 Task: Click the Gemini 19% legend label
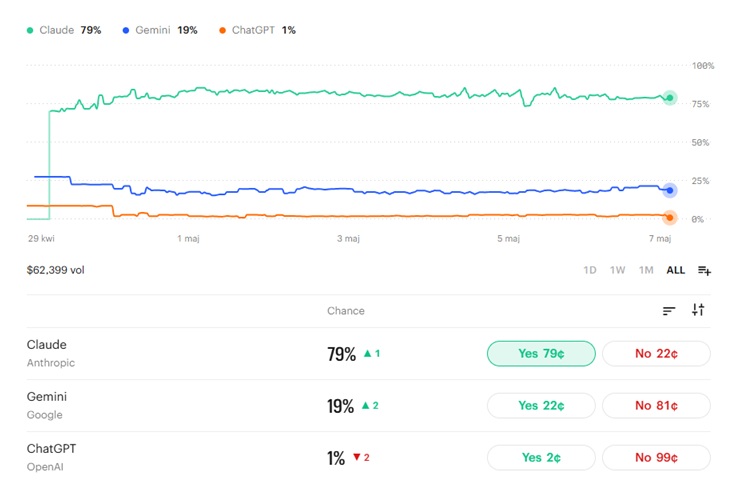(166, 30)
